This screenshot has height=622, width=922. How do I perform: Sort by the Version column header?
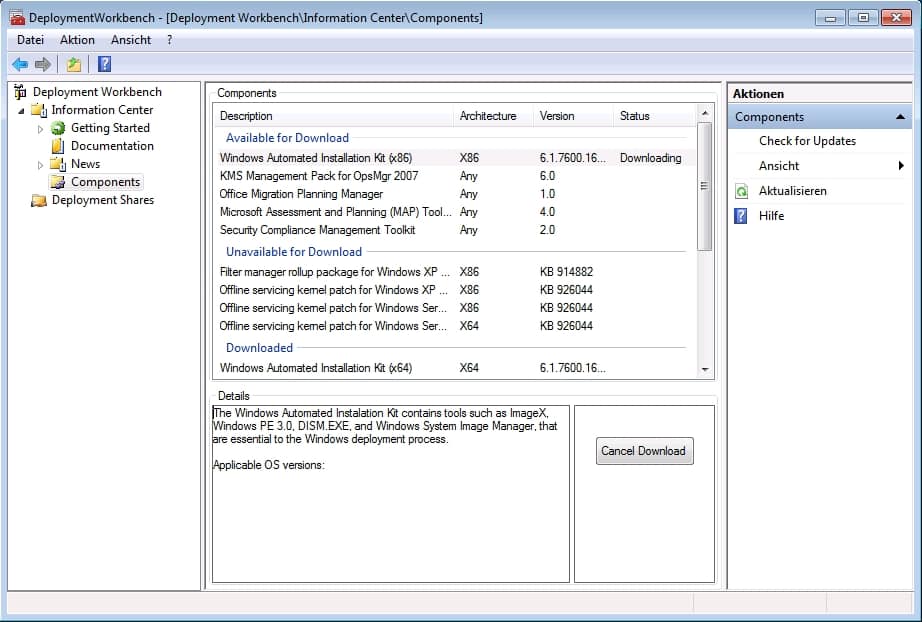573,116
